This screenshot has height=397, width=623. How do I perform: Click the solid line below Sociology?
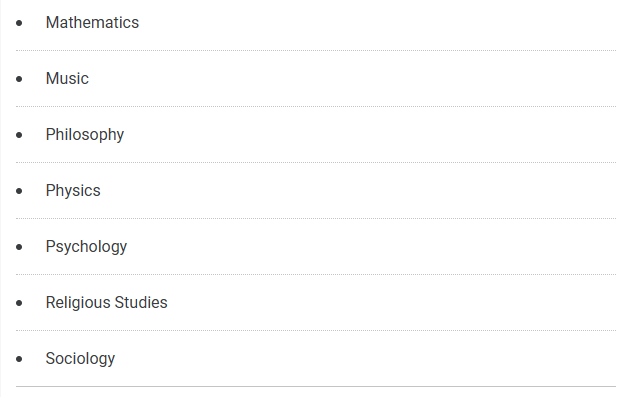pyautogui.click(x=316, y=386)
